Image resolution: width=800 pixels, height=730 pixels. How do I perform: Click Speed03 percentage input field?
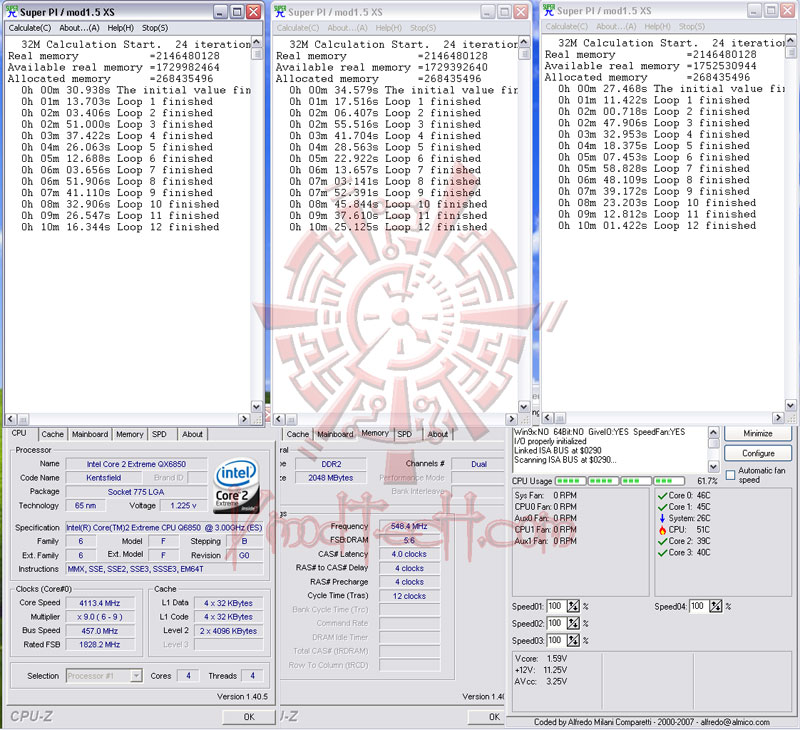click(555, 640)
